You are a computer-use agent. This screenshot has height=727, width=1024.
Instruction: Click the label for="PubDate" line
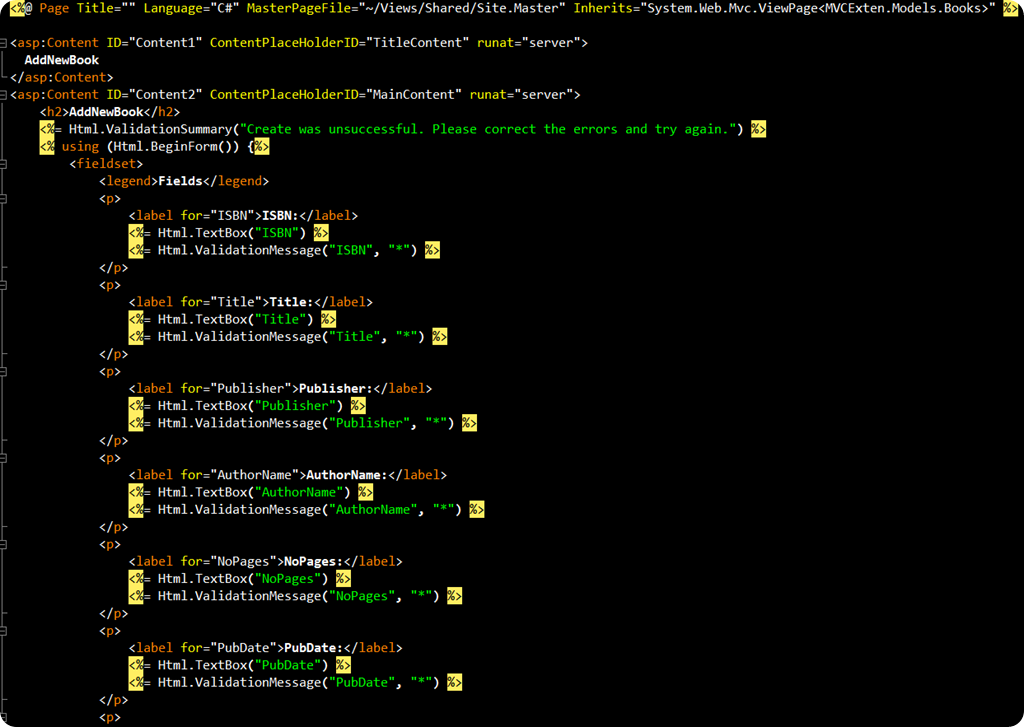coord(266,648)
